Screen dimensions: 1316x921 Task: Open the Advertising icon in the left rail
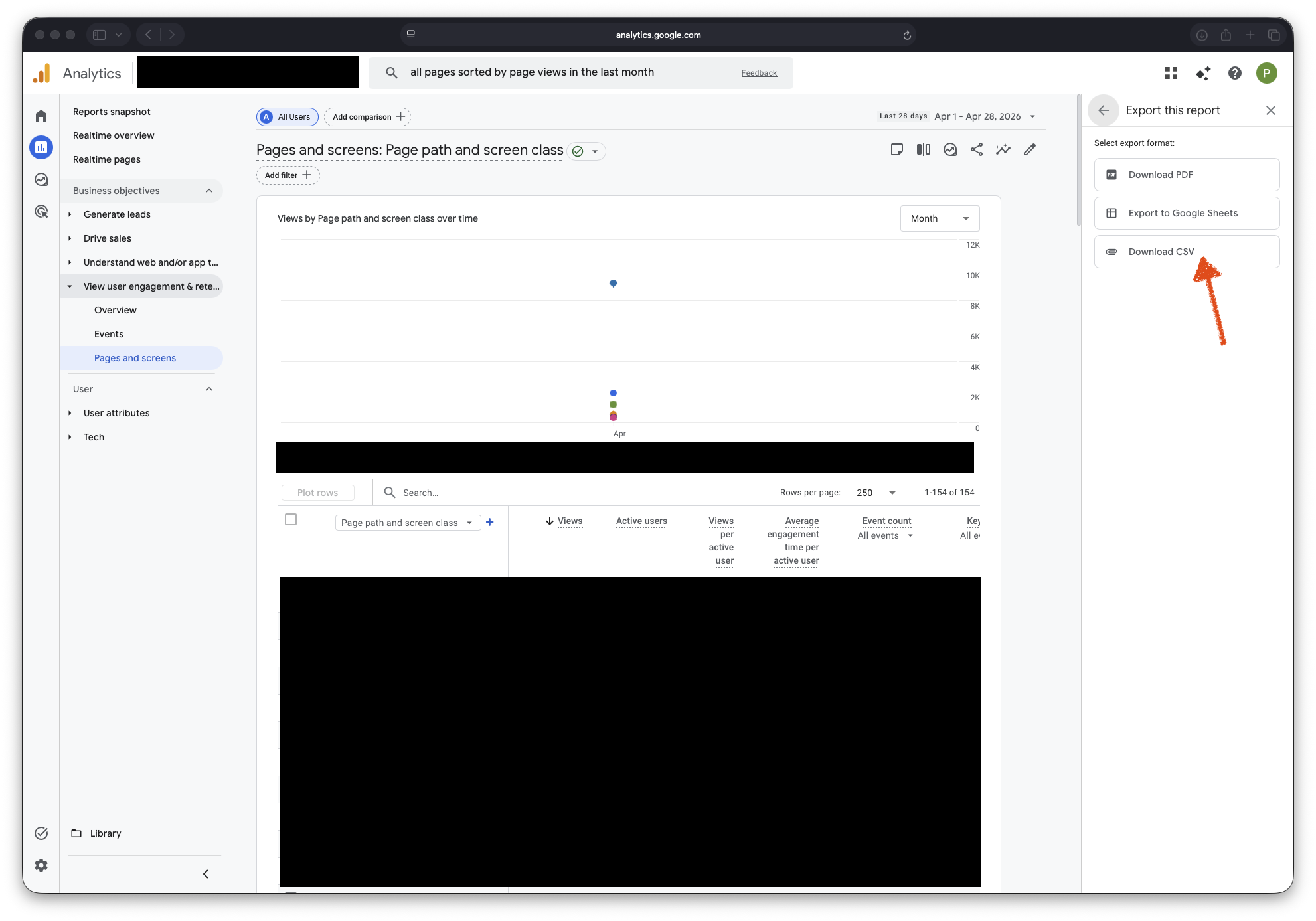[x=41, y=211]
